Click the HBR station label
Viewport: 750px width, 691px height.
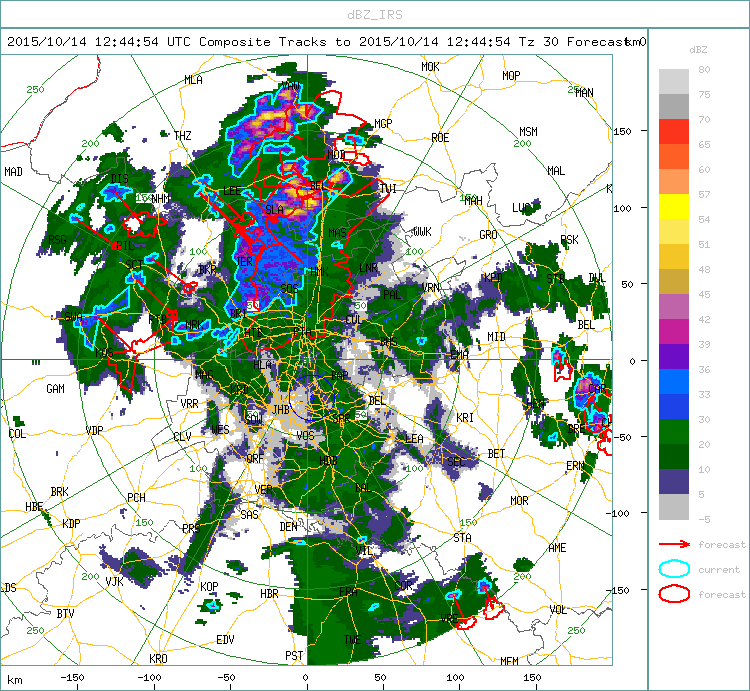pyautogui.click(x=269, y=593)
